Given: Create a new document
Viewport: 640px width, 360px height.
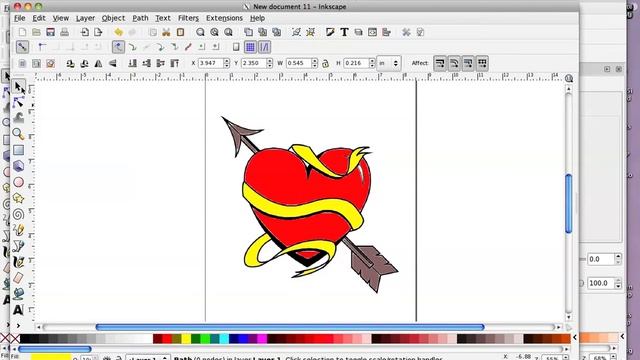Looking at the screenshot, I should point(22,32).
